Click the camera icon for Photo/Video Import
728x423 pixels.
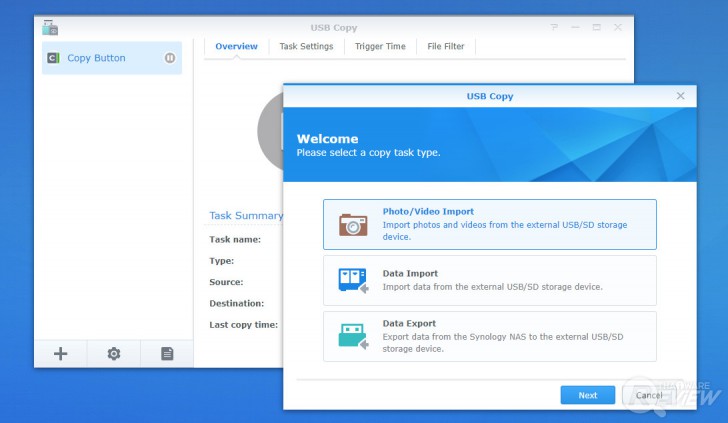click(353, 225)
